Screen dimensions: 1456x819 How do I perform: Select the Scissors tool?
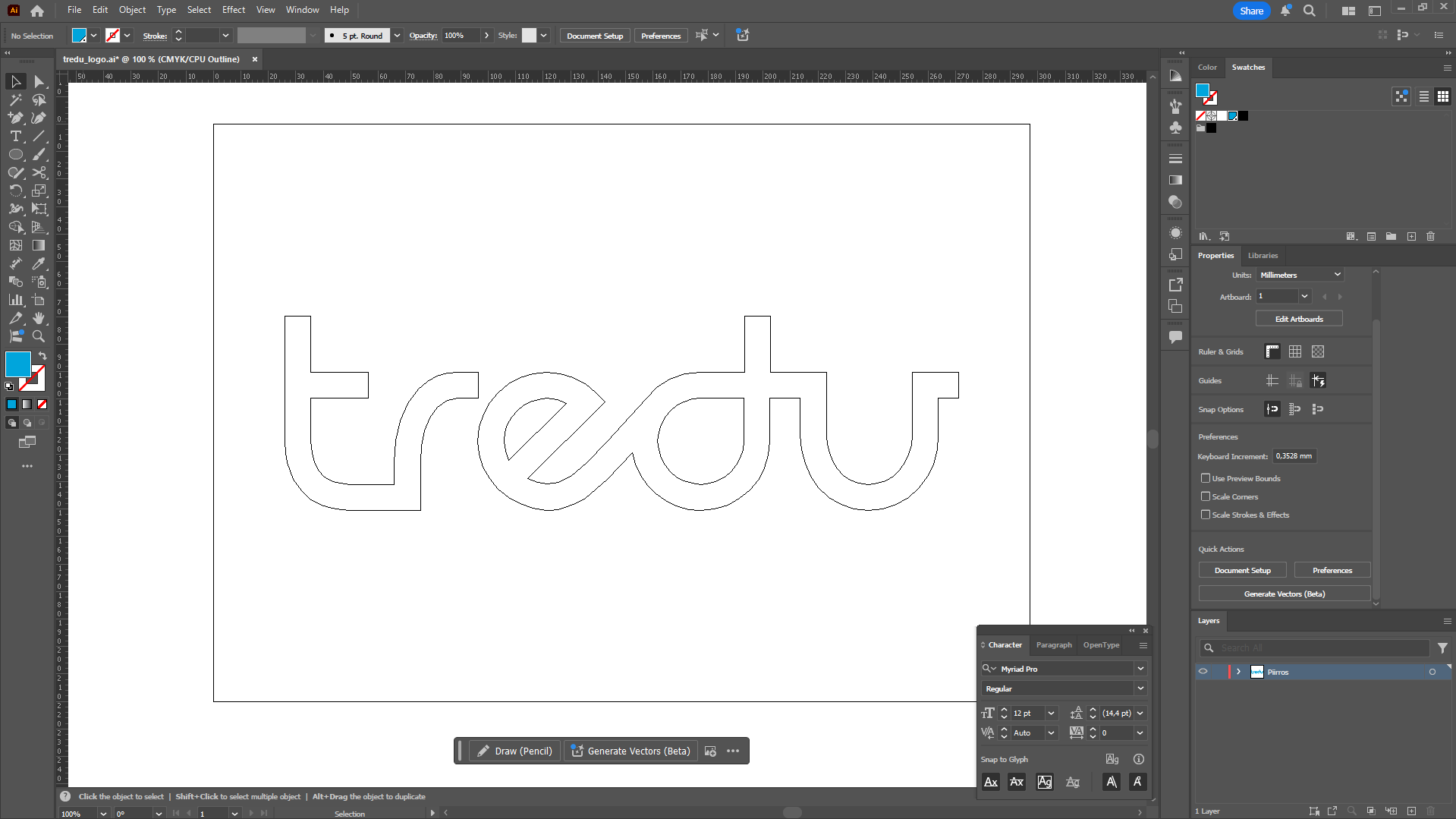click(x=39, y=172)
